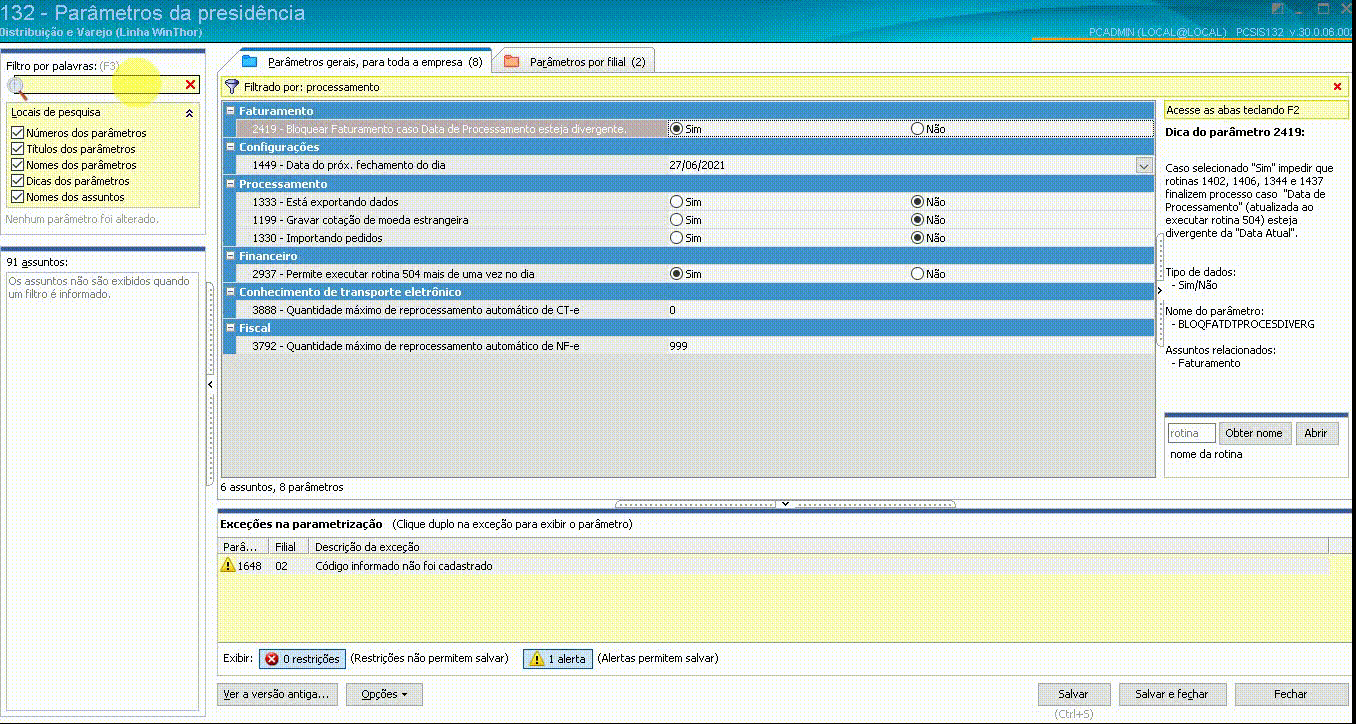The image size is (1356, 724).
Task: Select 'Sim' for 1199 Gravar cotação de moeda
Action: point(677,220)
